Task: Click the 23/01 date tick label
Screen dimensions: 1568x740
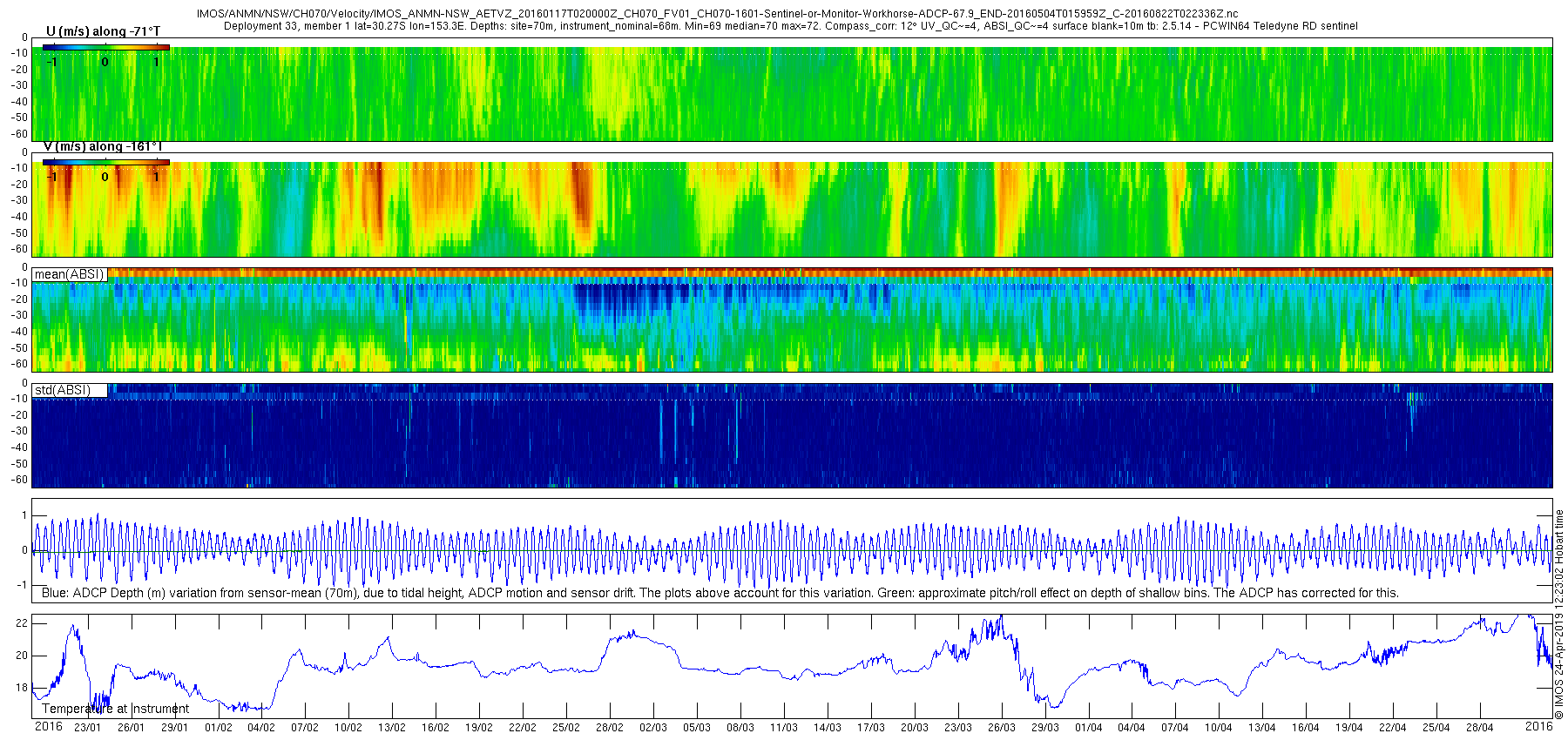Action: click(87, 728)
